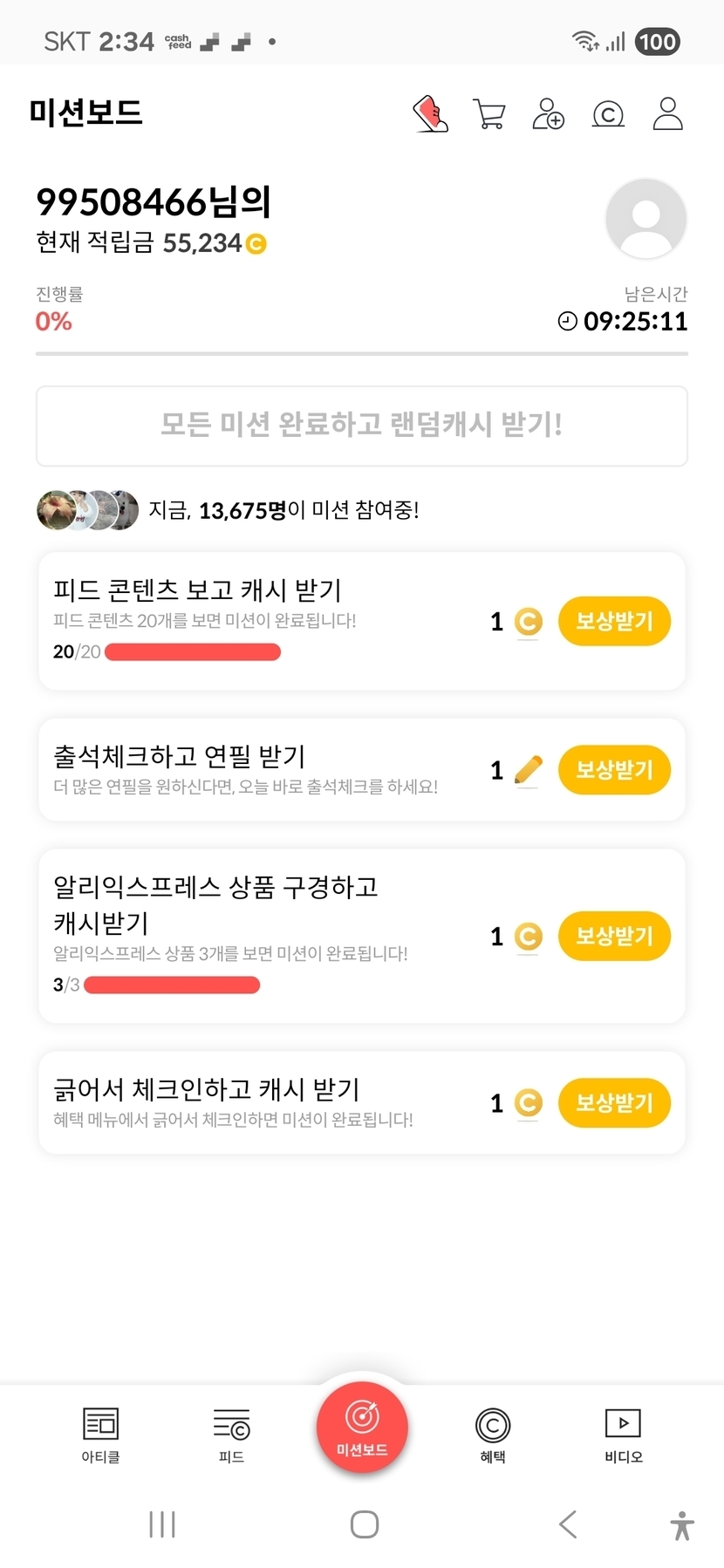Screen dimensions: 724x1568
Task: Open the shopping cart icon
Action: point(489,114)
